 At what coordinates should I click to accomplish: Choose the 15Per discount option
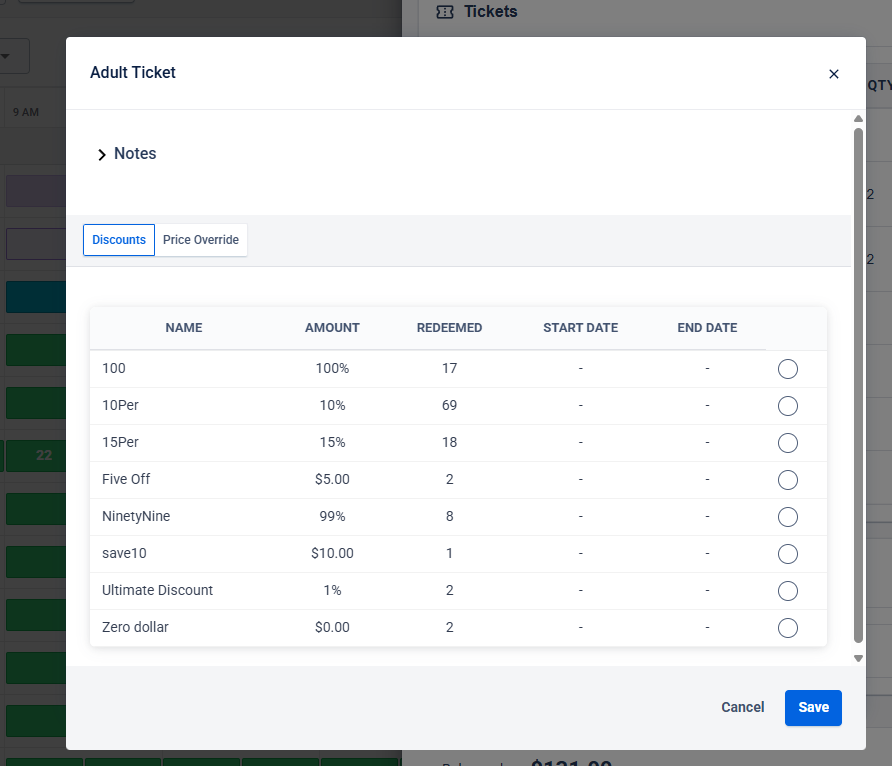pyautogui.click(x=787, y=443)
